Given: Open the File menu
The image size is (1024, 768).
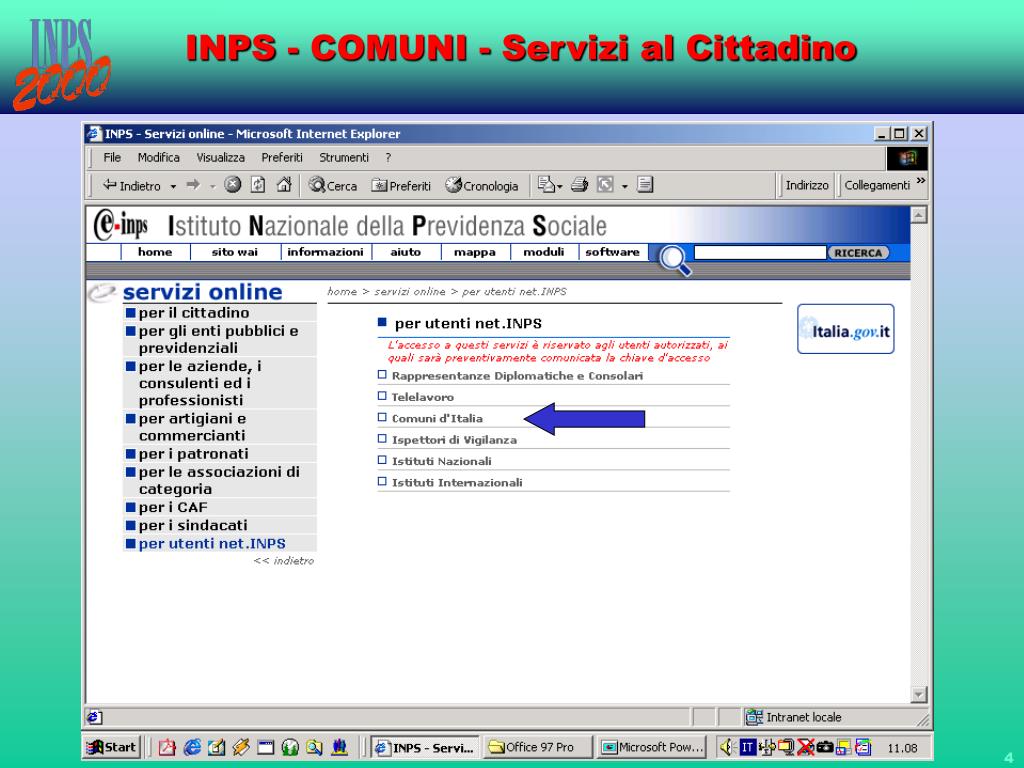Looking at the screenshot, I should coord(112,157).
